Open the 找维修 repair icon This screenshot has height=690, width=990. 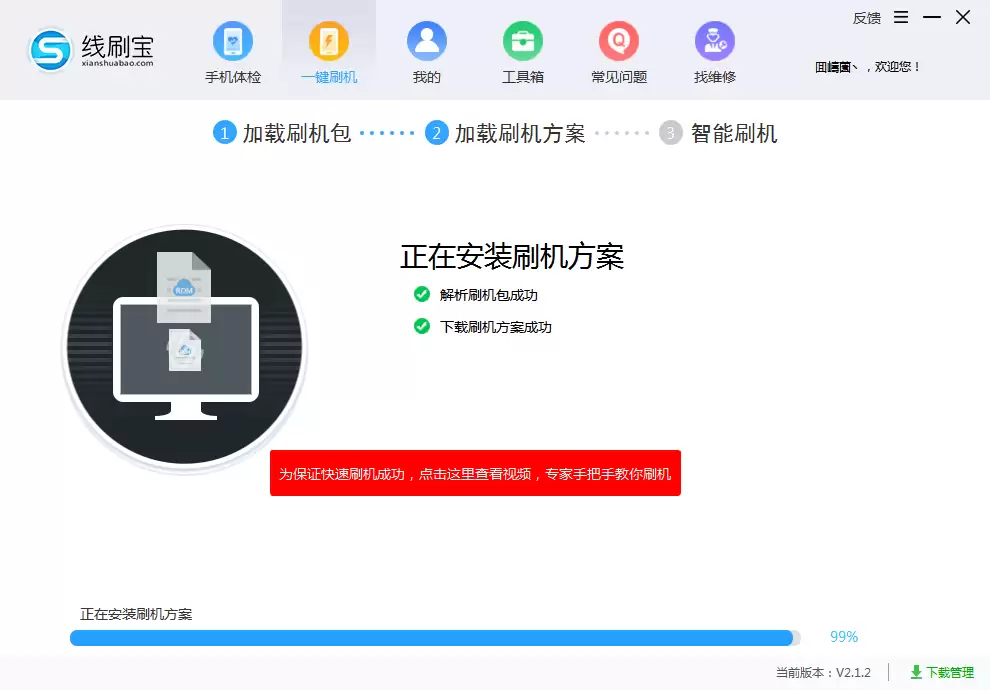[715, 41]
